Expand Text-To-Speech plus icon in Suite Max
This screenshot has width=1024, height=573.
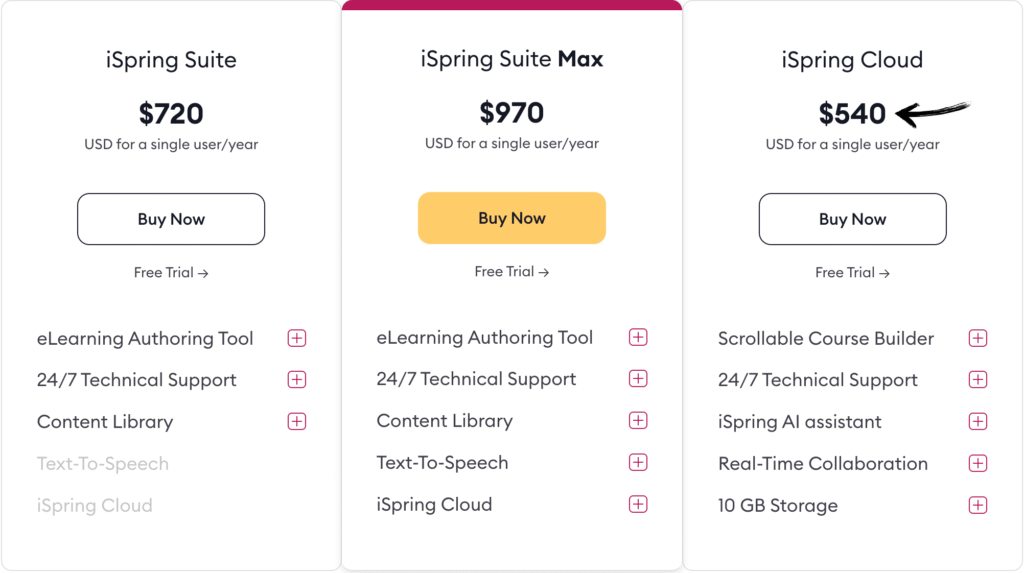tap(638, 463)
